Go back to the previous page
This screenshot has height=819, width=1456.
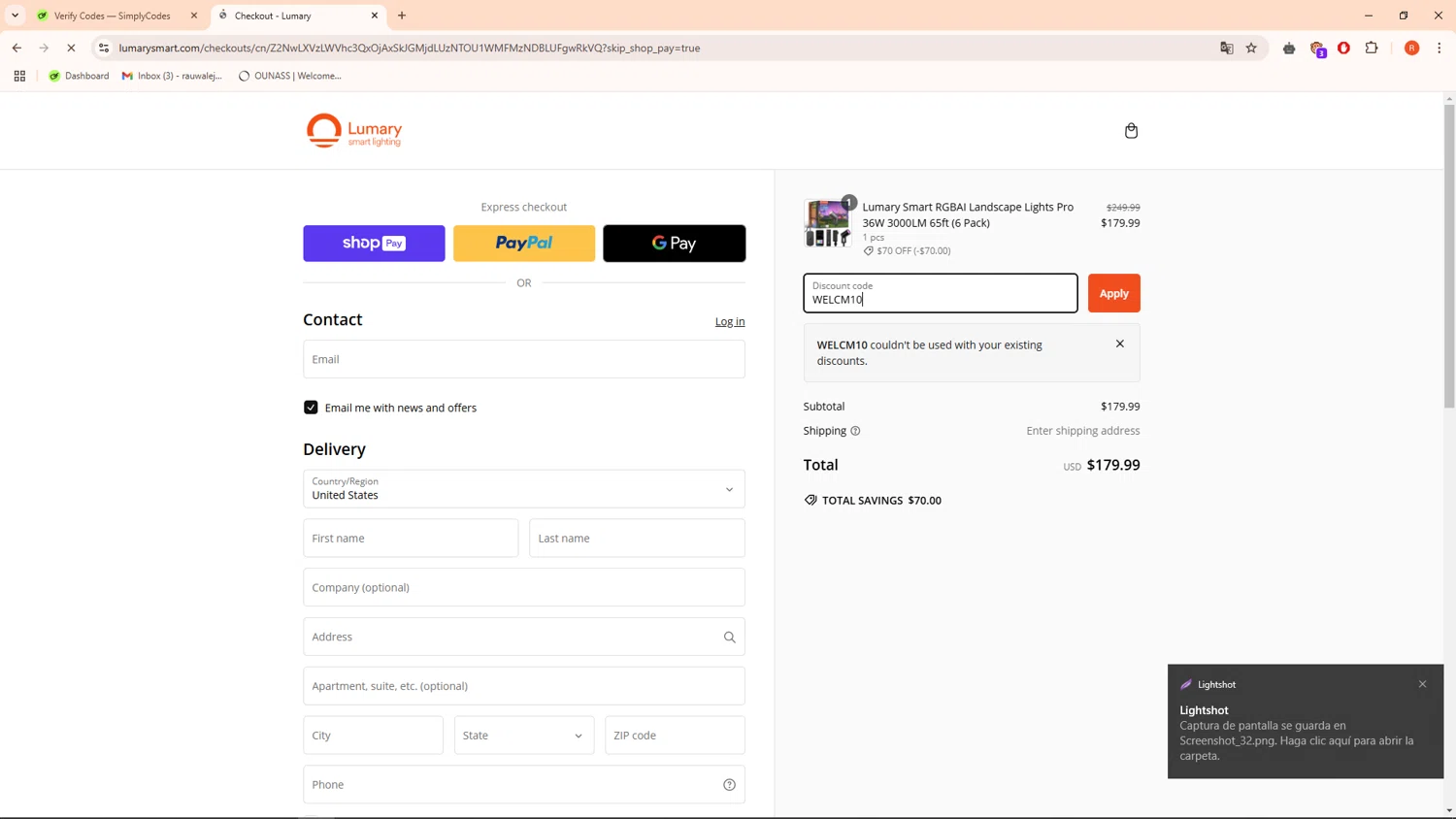click(17, 48)
